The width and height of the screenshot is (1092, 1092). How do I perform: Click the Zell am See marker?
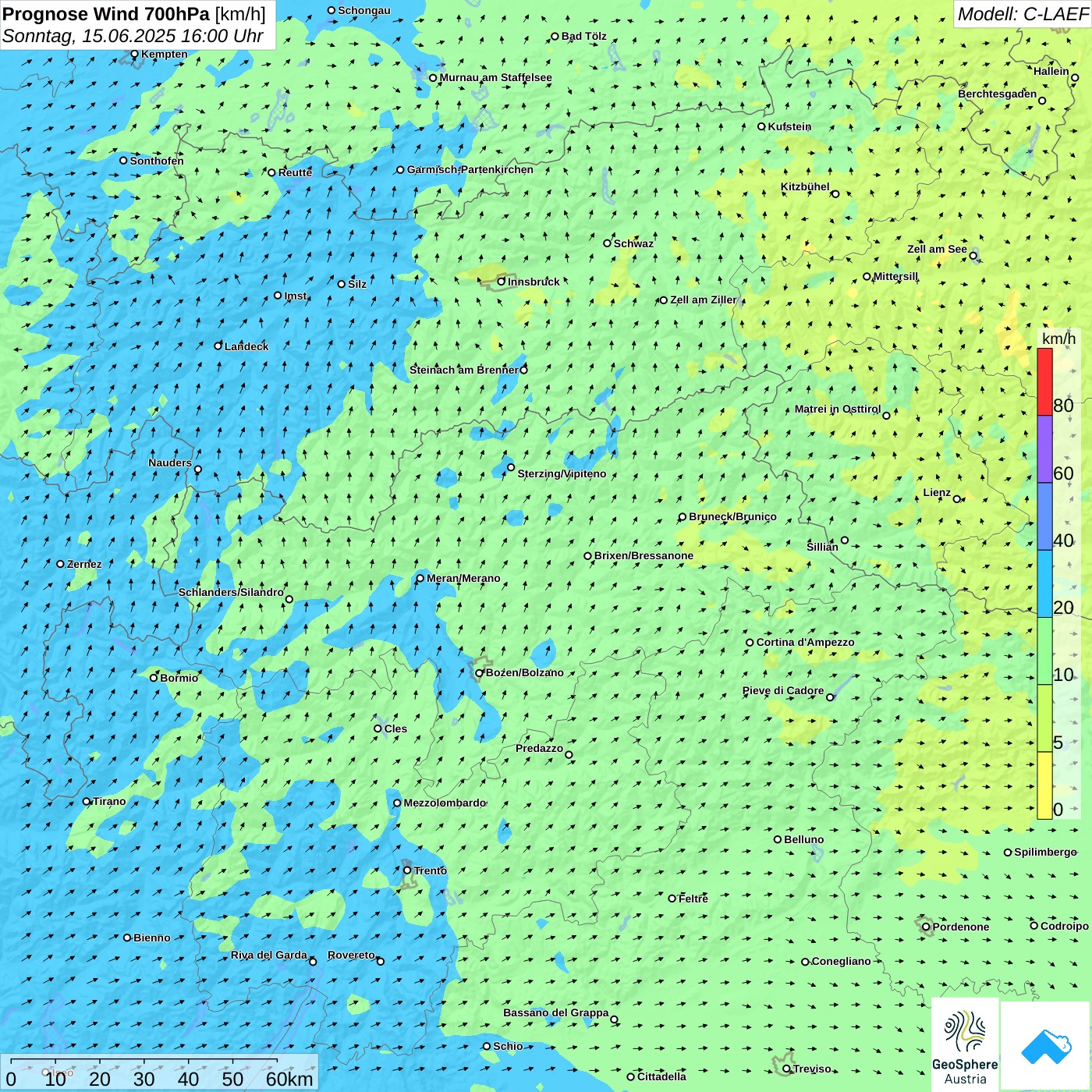click(973, 256)
